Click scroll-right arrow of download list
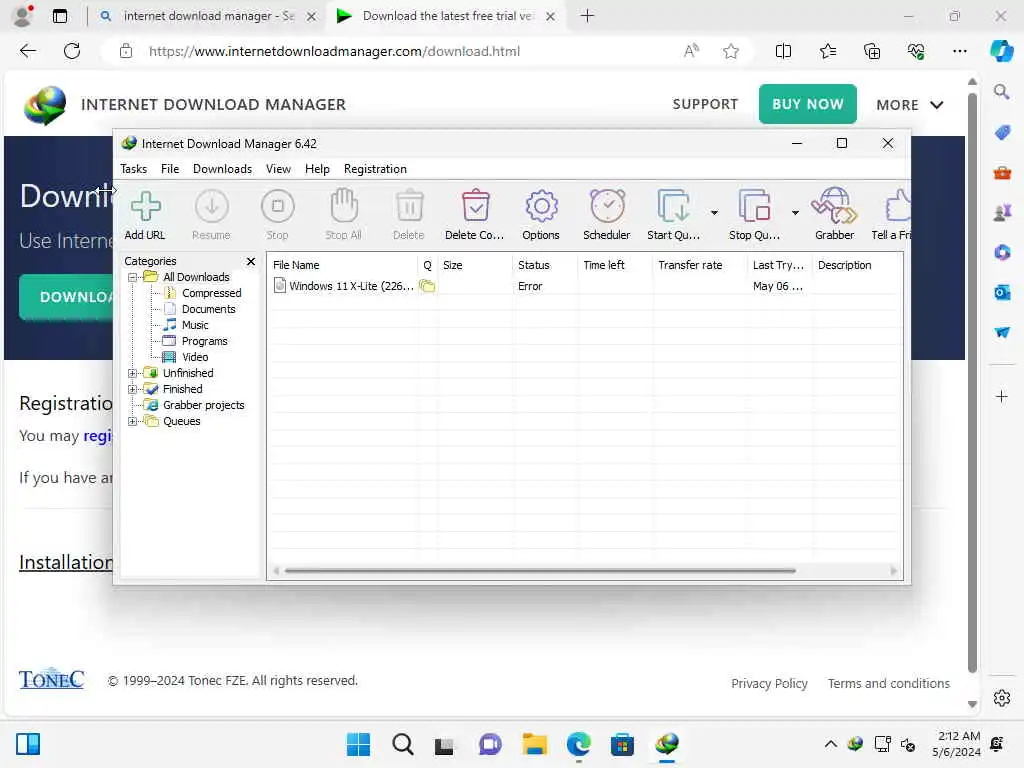Viewport: 1024px width, 768px height. (x=894, y=571)
